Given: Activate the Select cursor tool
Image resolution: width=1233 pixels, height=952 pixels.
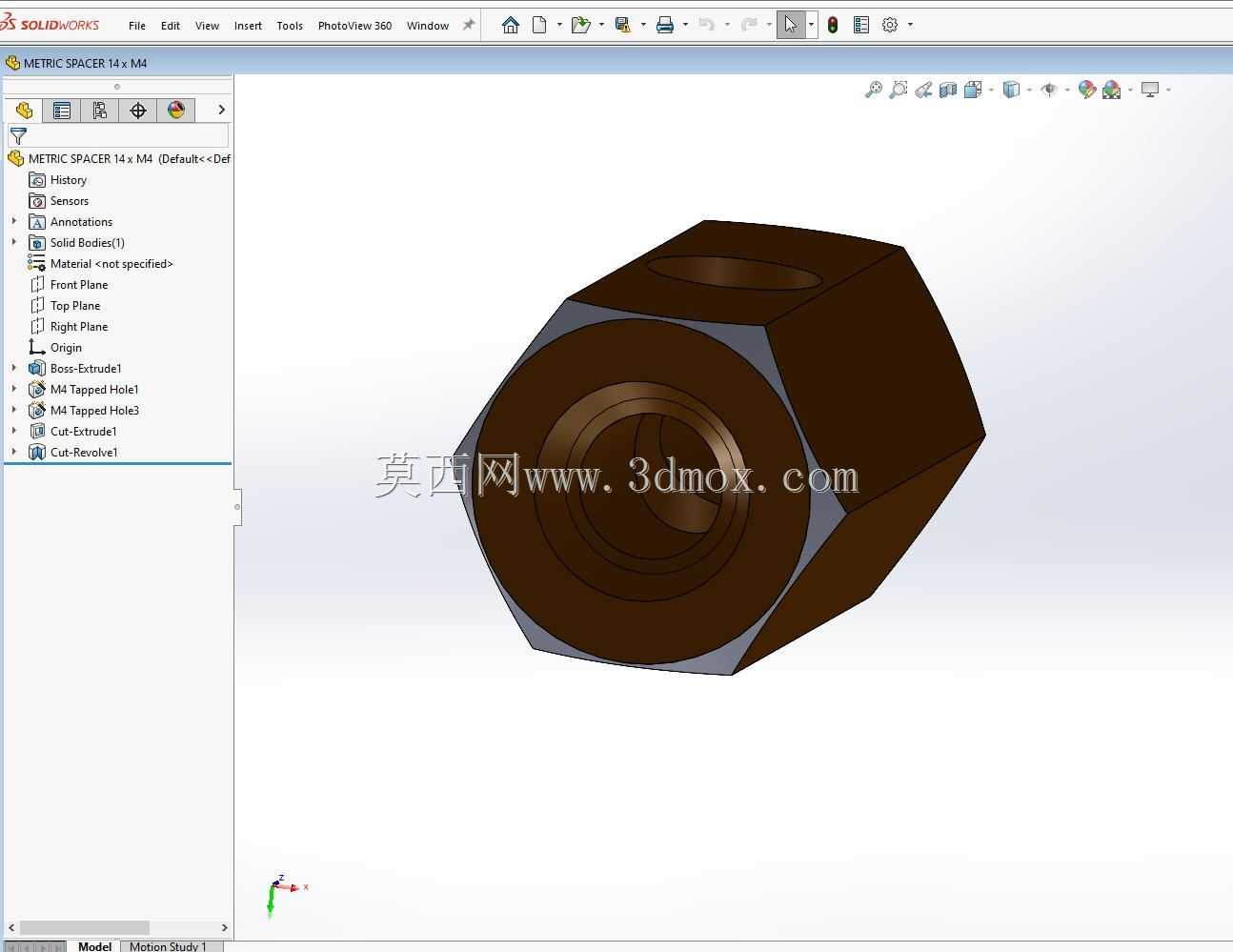Looking at the screenshot, I should pyautogui.click(x=791, y=25).
